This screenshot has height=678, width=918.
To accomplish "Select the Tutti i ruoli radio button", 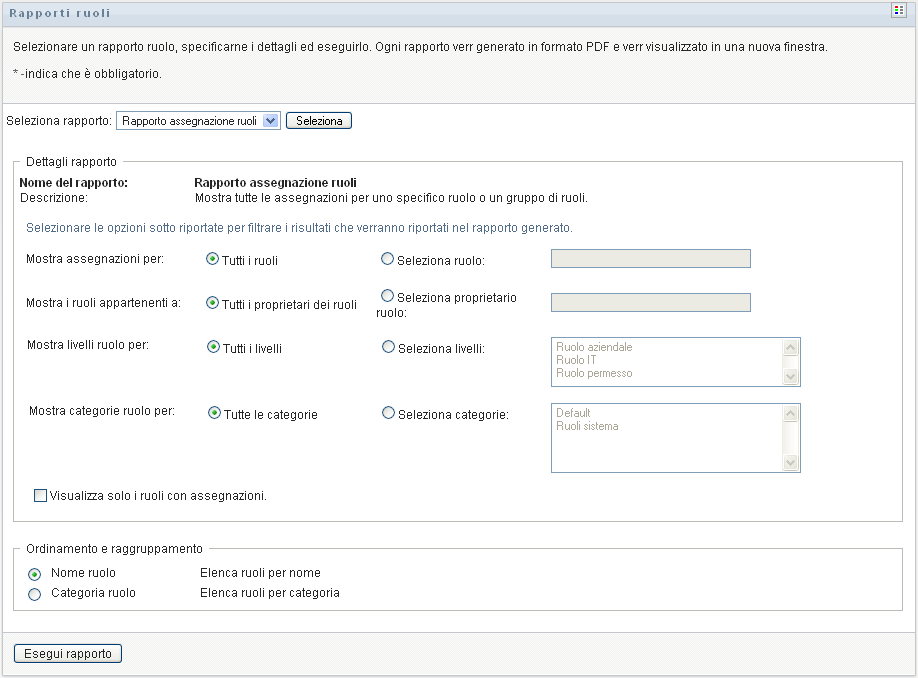I will pyautogui.click(x=212, y=259).
